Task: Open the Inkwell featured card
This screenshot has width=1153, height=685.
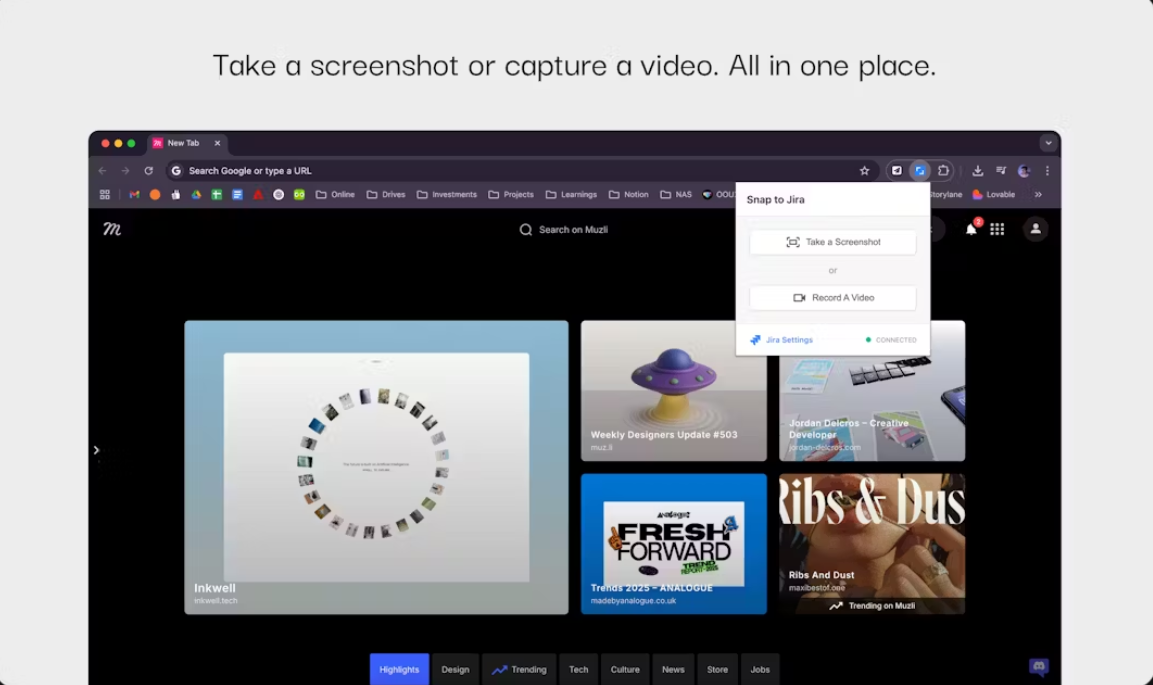Action: click(x=376, y=467)
